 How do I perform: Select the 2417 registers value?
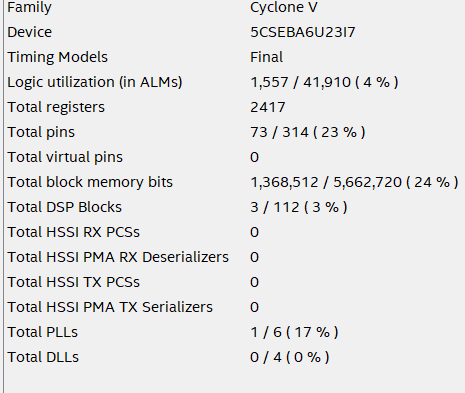268,107
